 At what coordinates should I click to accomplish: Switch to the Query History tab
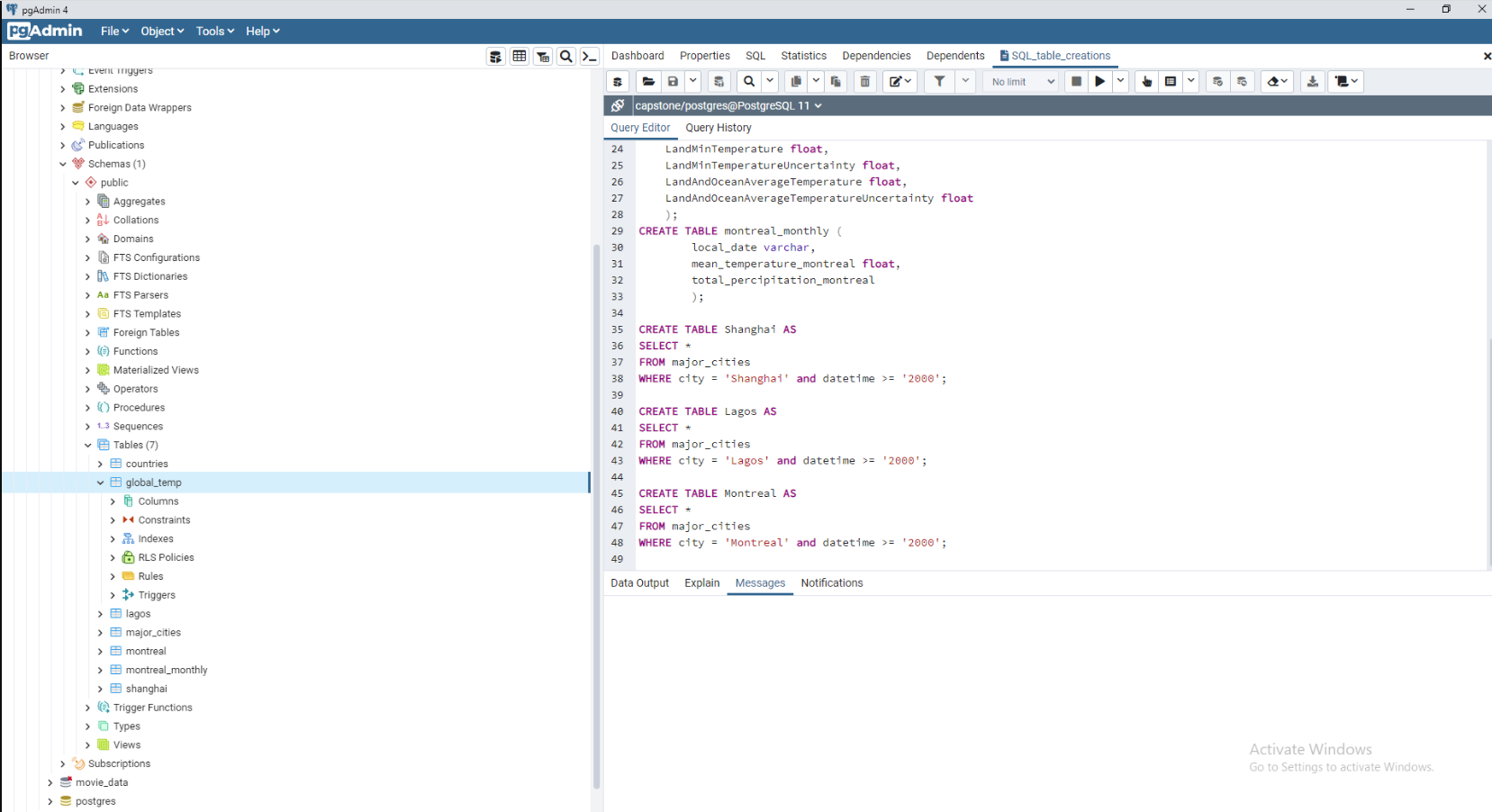click(x=719, y=128)
